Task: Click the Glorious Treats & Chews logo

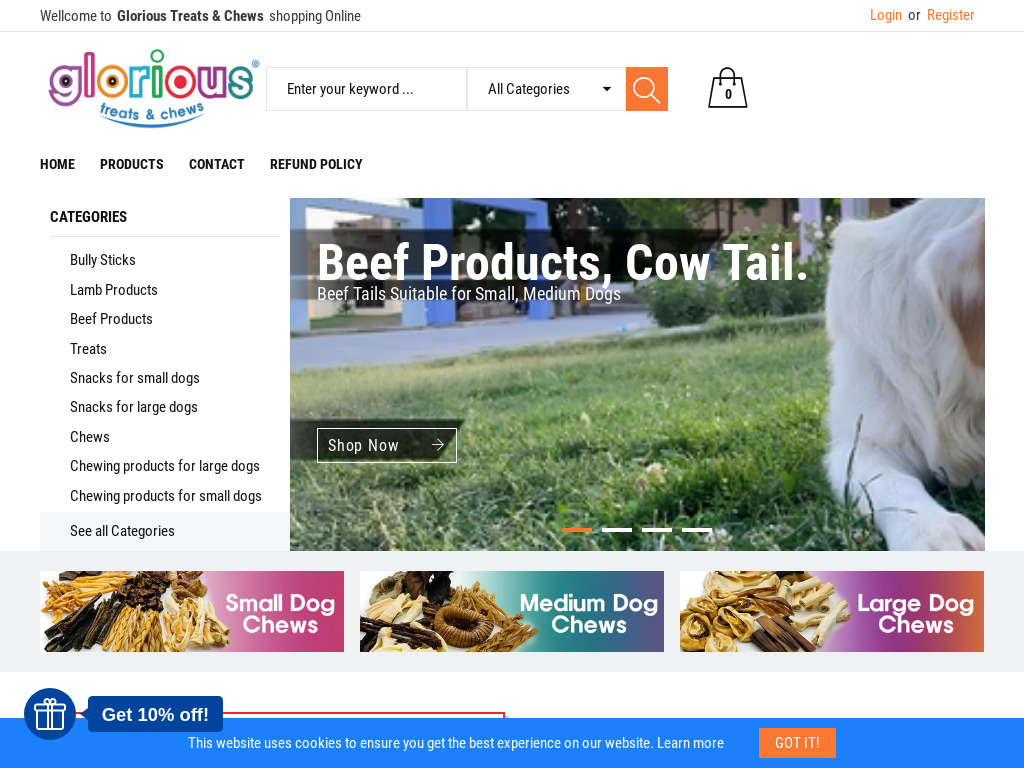Action: (x=153, y=88)
